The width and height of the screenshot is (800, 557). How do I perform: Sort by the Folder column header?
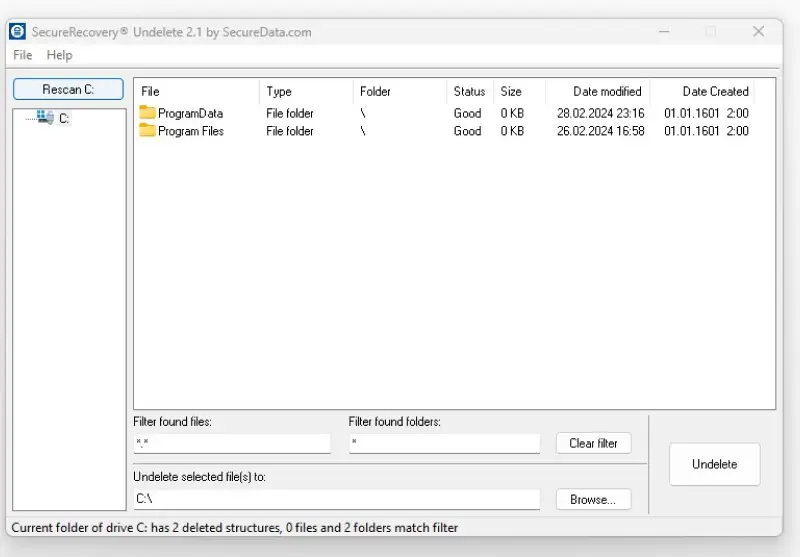[400, 91]
